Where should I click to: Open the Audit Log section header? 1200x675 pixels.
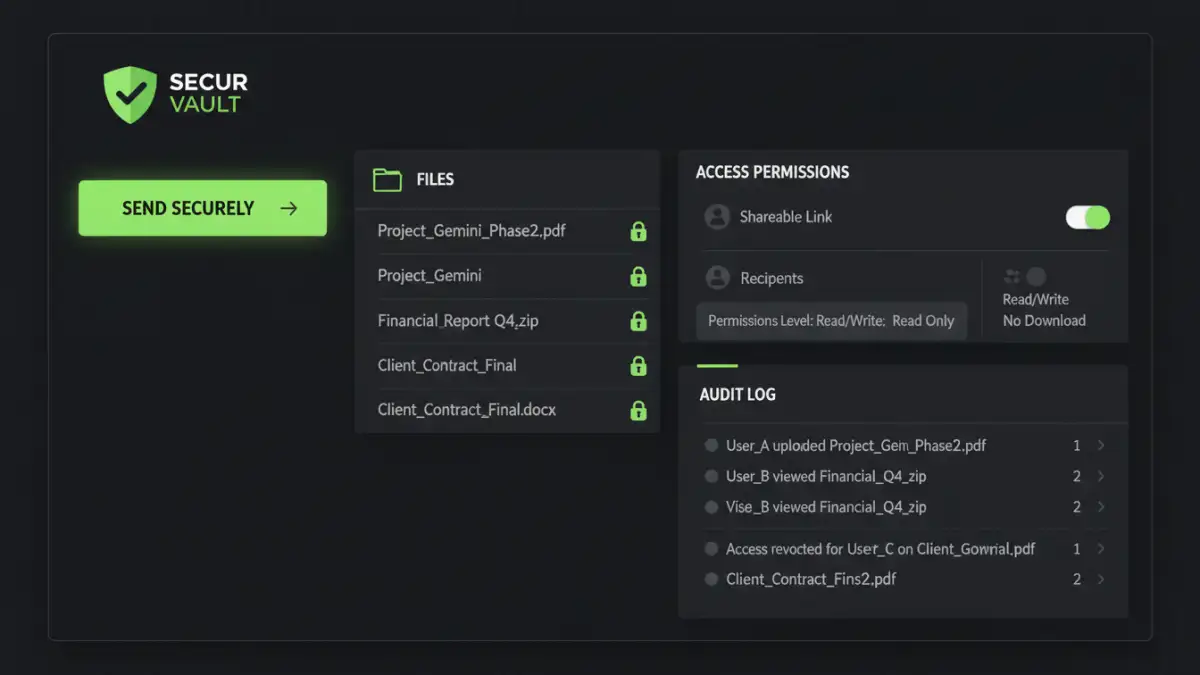737,394
